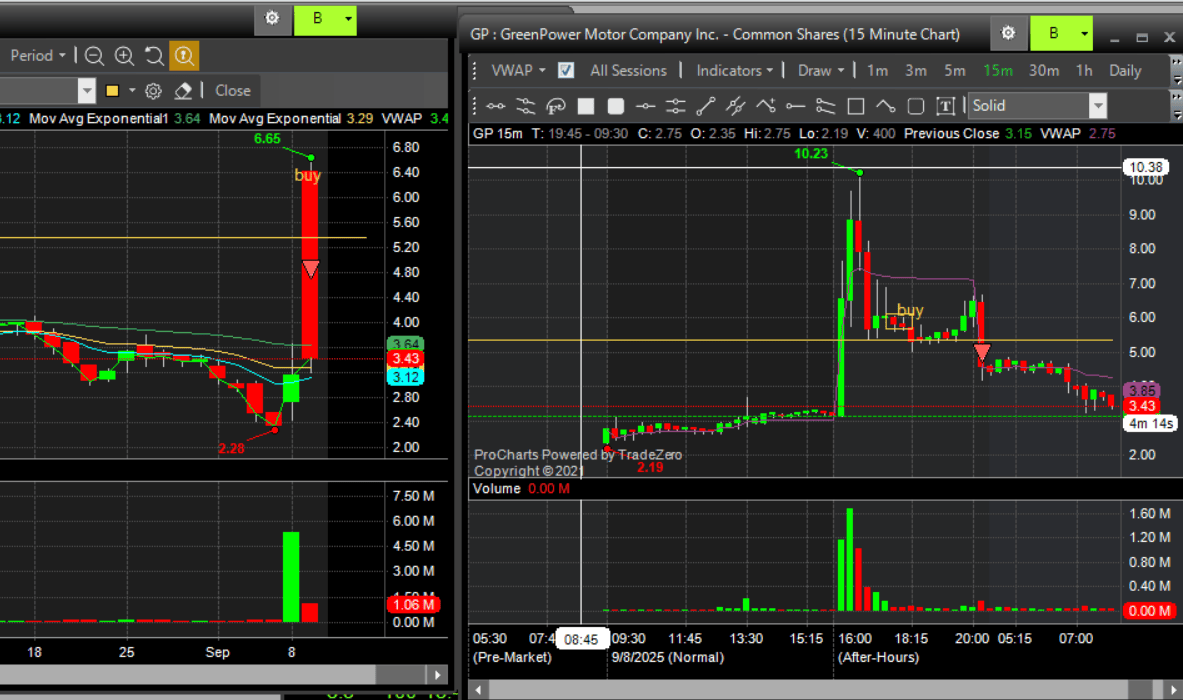Image resolution: width=1183 pixels, height=700 pixels.
Task: Click the Volume 0.00 M indicator label
Action: point(521,489)
